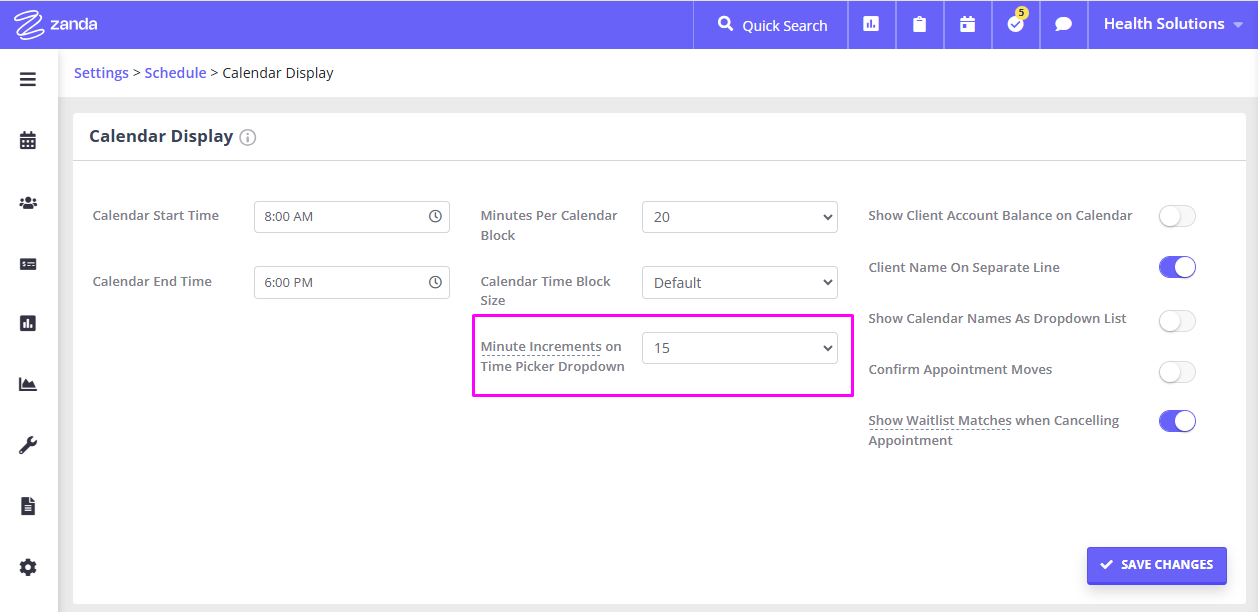The width and height of the screenshot is (1258, 612).
Task: Click SAVE CHANGES
Action: point(1156,565)
